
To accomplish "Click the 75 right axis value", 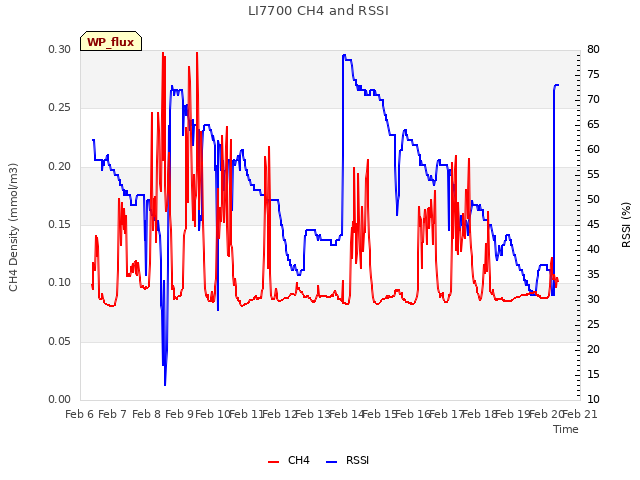I will pyautogui.click(x=593, y=74).
